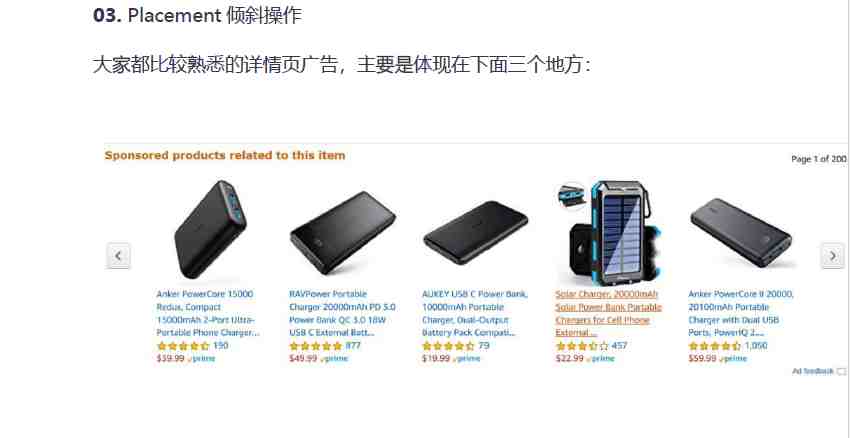Open the AUKEY USB C Power Bank image
The image size is (850, 438).
tap(475, 232)
